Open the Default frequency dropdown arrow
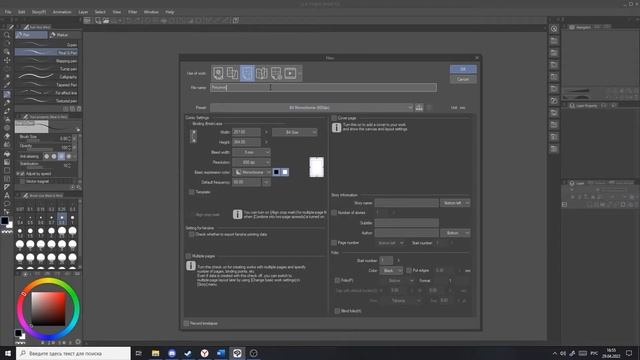The image size is (640, 360). coord(266,182)
